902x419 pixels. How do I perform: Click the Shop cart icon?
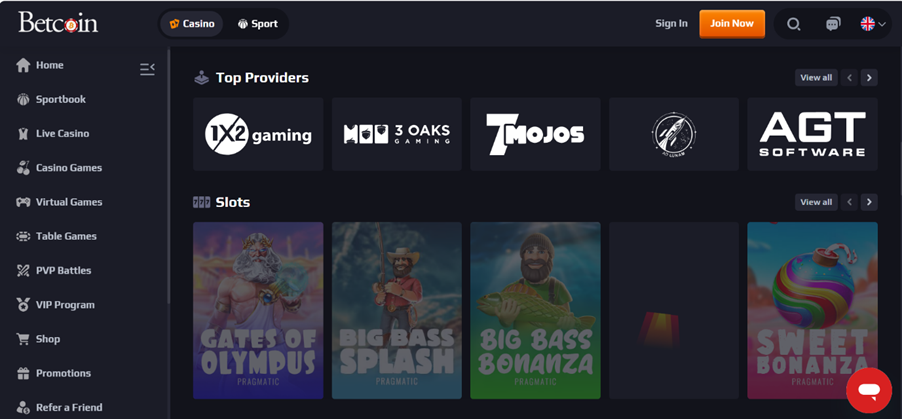click(23, 339)
